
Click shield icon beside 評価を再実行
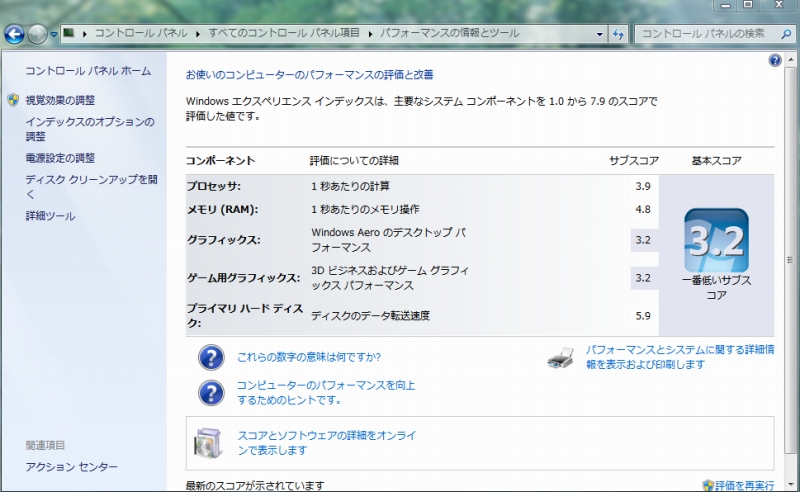point(708,485)
